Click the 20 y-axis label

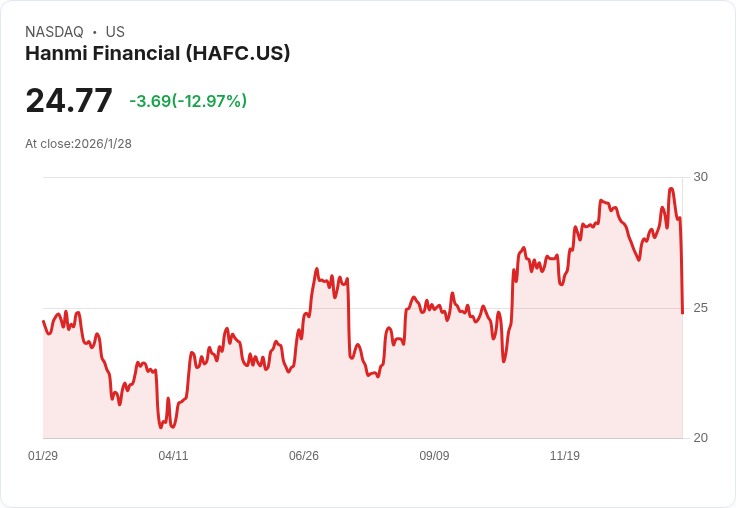click(x=700, y=438)
